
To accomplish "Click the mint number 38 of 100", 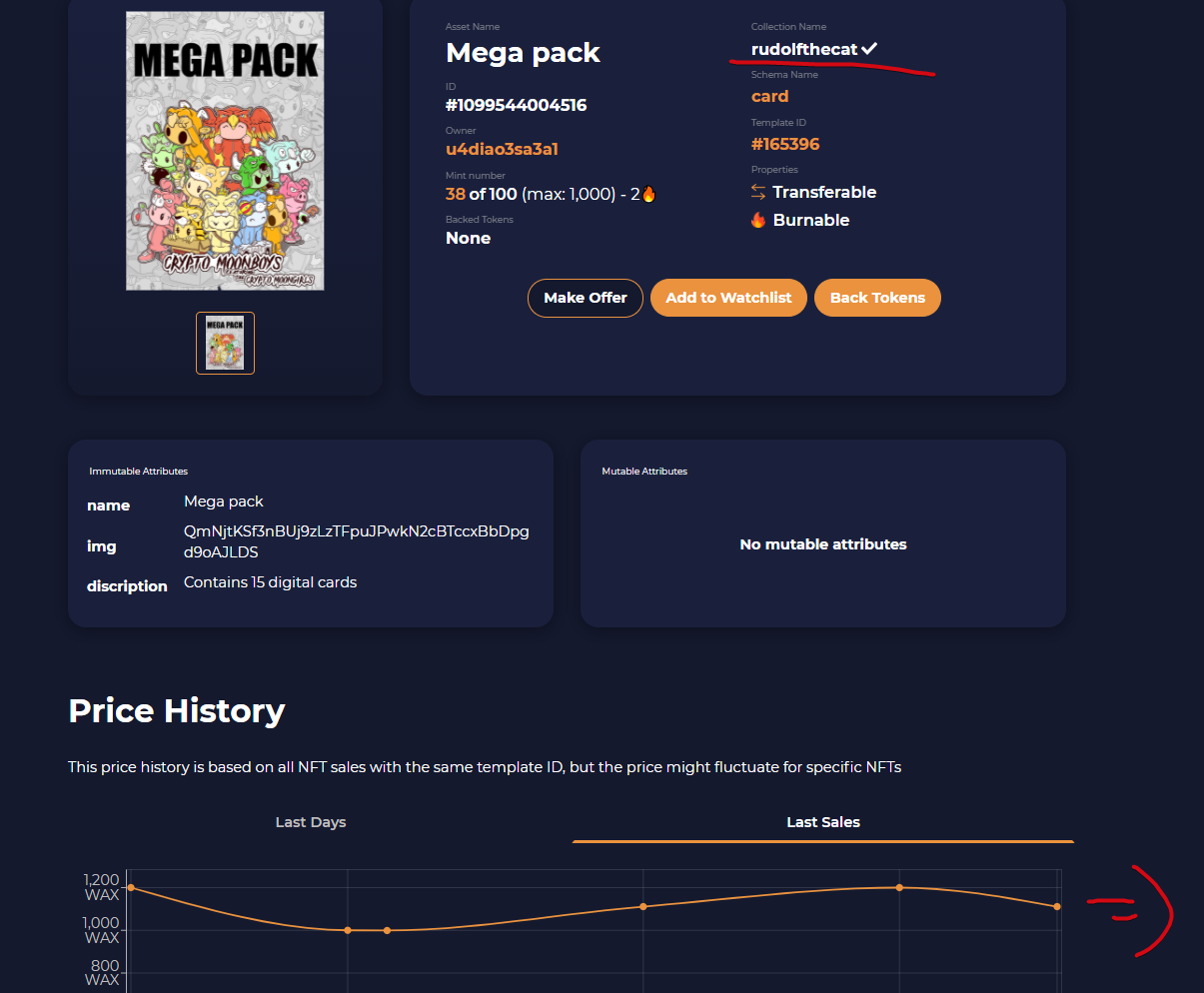I will pos(482,194).
